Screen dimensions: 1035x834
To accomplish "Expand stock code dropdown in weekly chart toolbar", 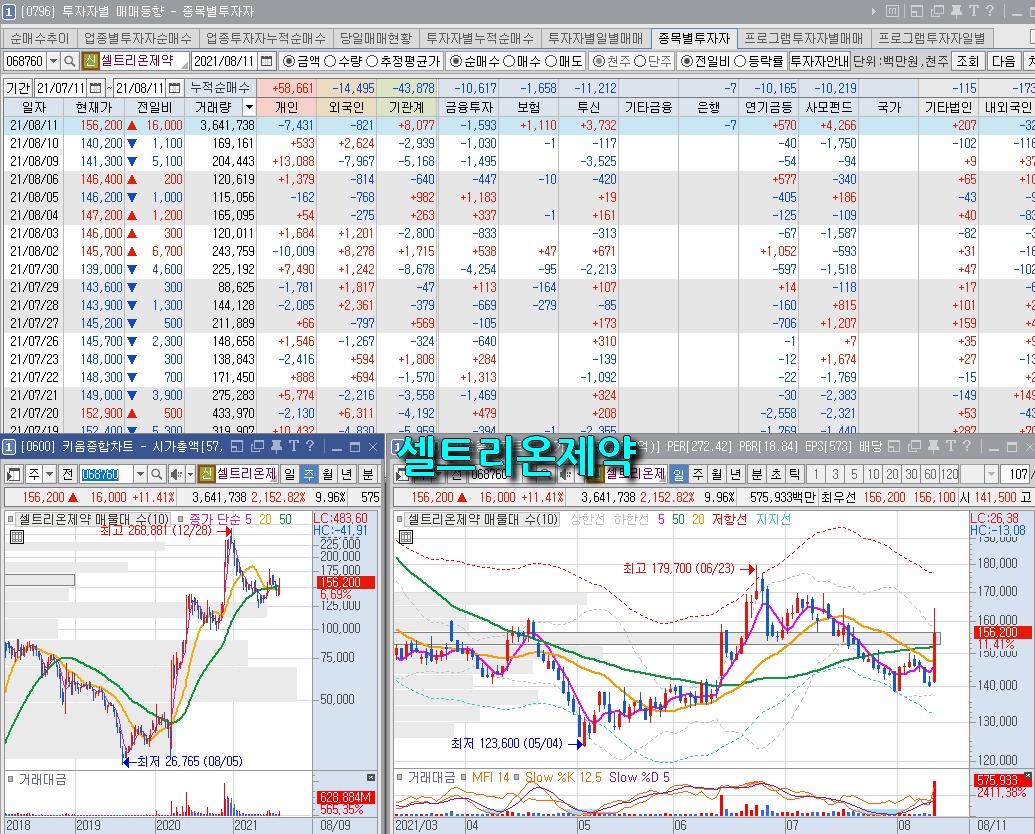I will (x=140, y=474).
